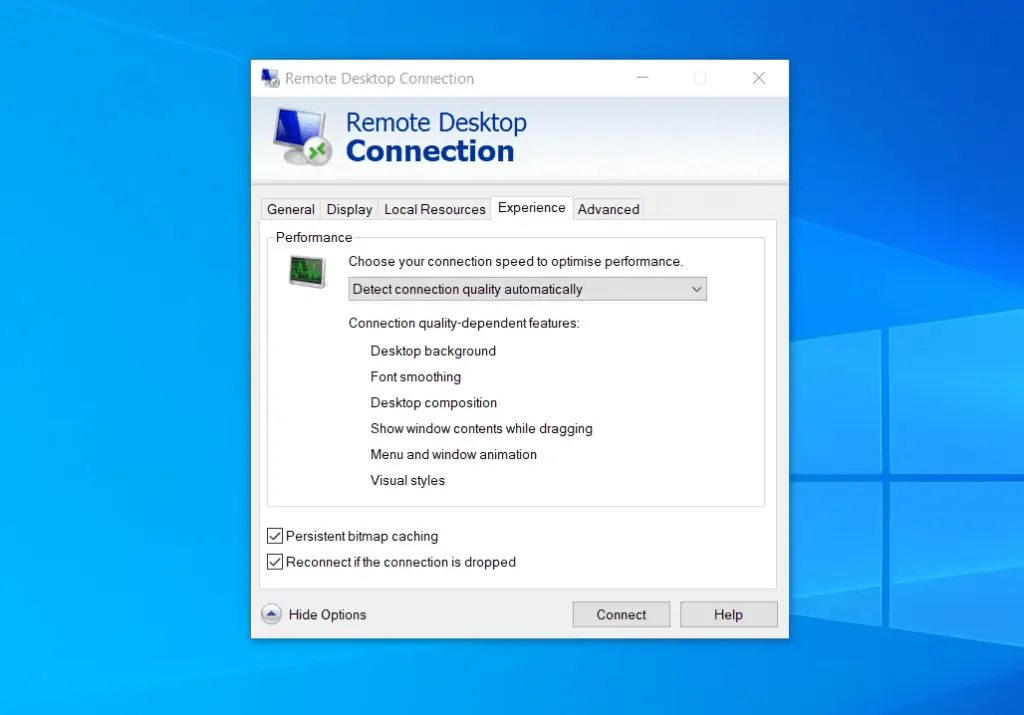Minimize the Remote Desktop Connection window

coord(642,78)
